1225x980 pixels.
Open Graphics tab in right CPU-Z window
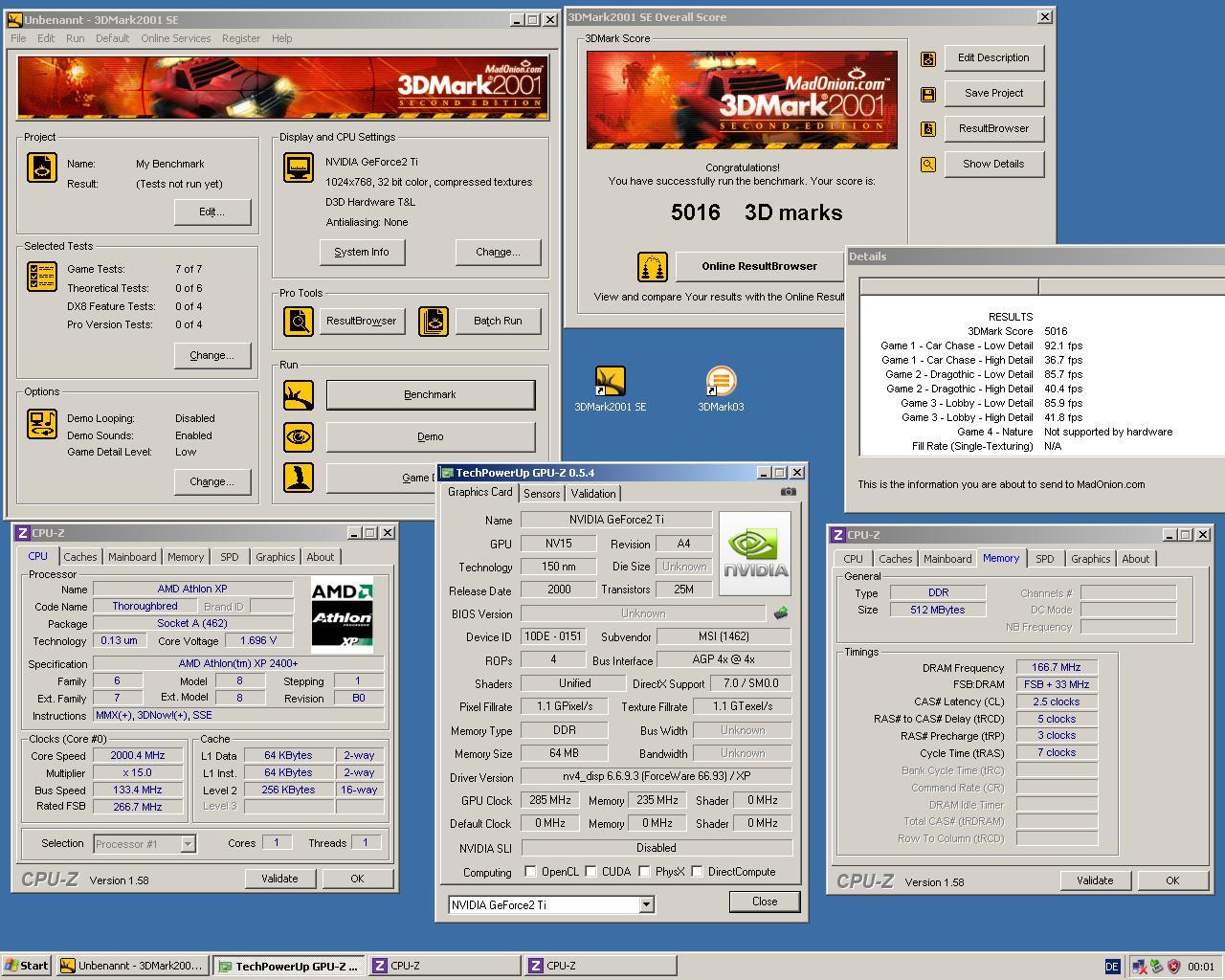1090,559
